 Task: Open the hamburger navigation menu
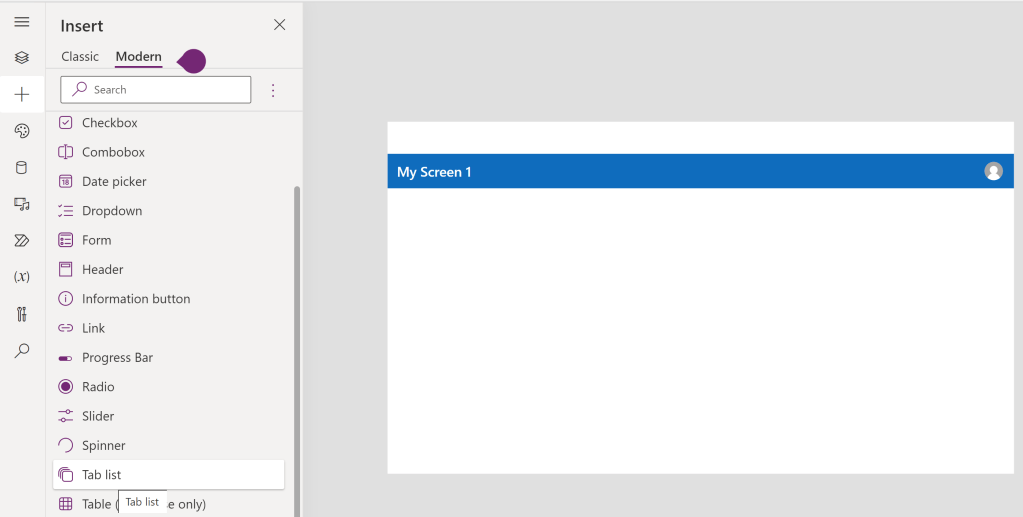(22, 22)
